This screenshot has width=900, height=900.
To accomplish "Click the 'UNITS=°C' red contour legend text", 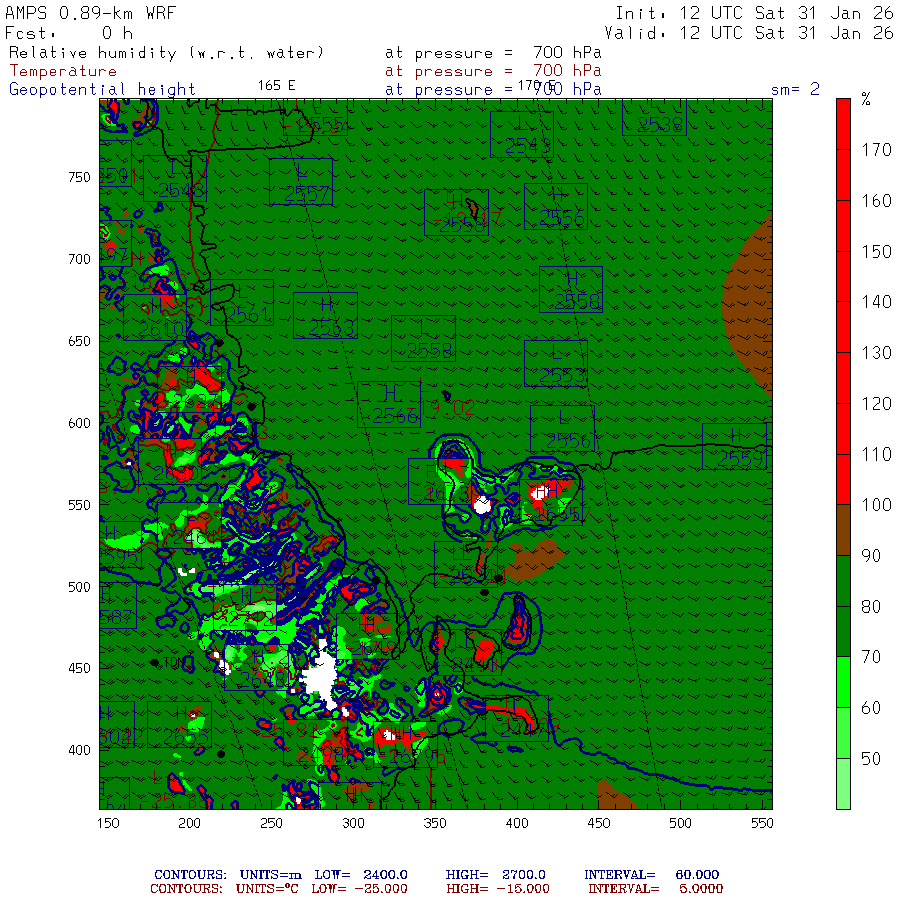I will [267, 889].
